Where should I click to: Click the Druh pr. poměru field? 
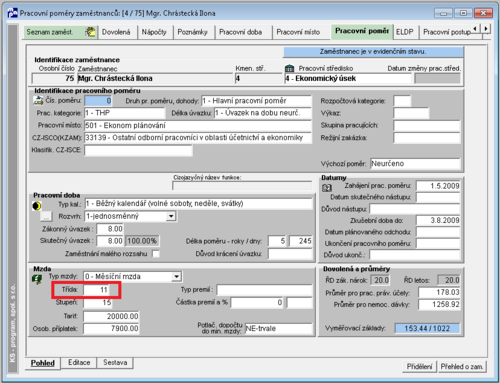256,101
